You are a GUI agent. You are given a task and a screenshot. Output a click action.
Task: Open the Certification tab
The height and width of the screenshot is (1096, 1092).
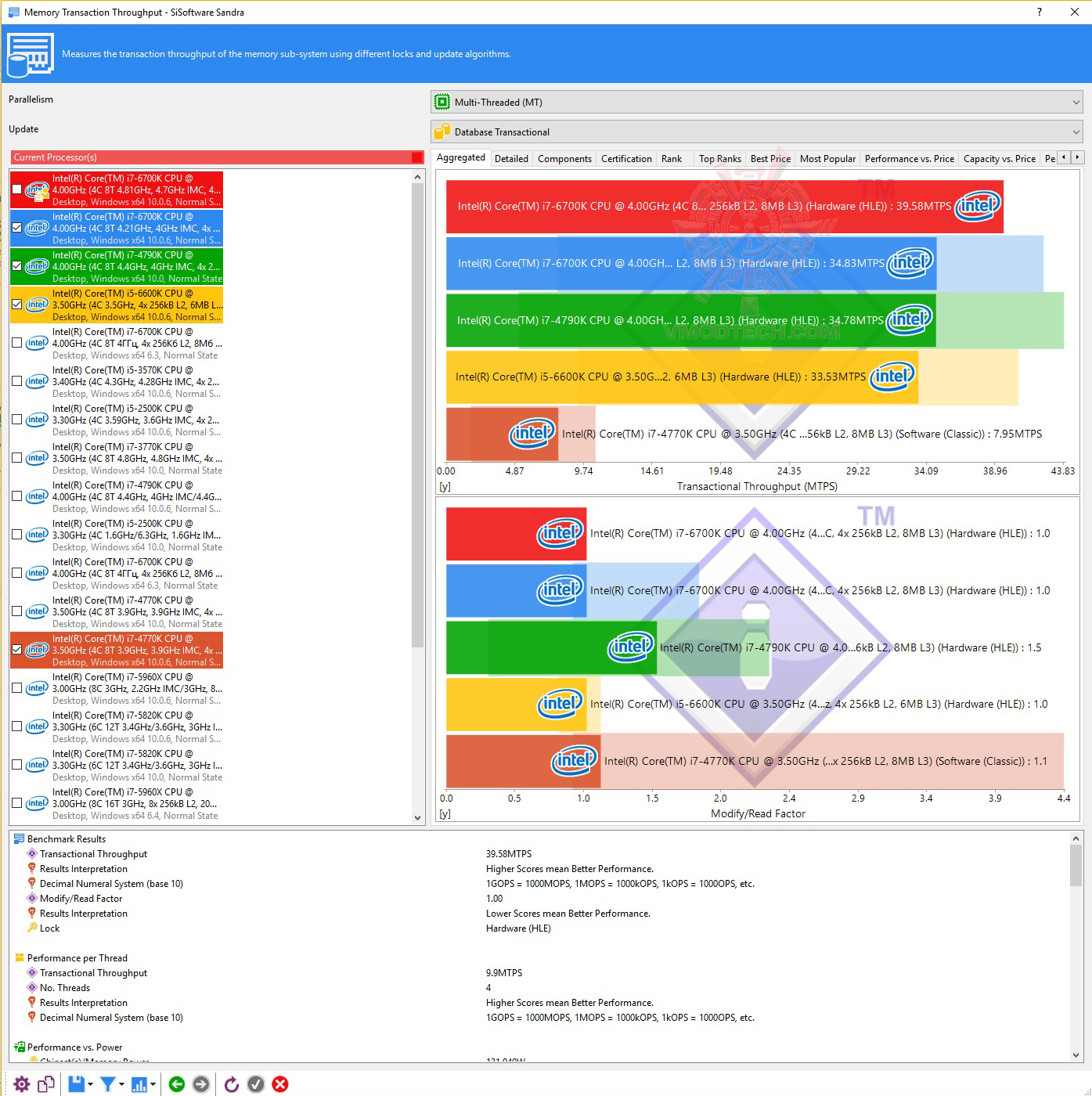(626, 158)
